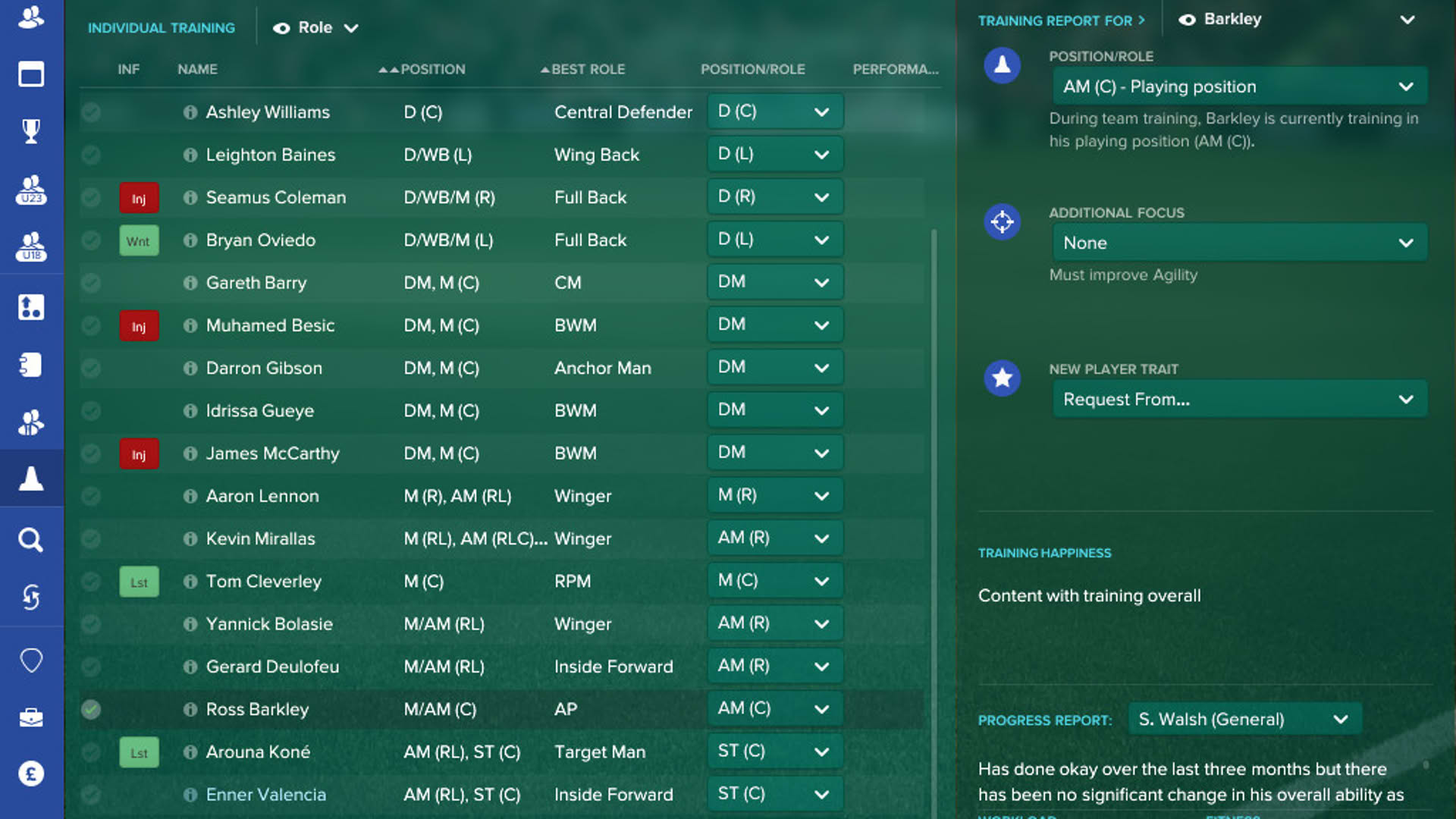This screenshot has width=1456, height=819.
Task: Open Additional Focus None dropdown
Action: (1240, 243)
